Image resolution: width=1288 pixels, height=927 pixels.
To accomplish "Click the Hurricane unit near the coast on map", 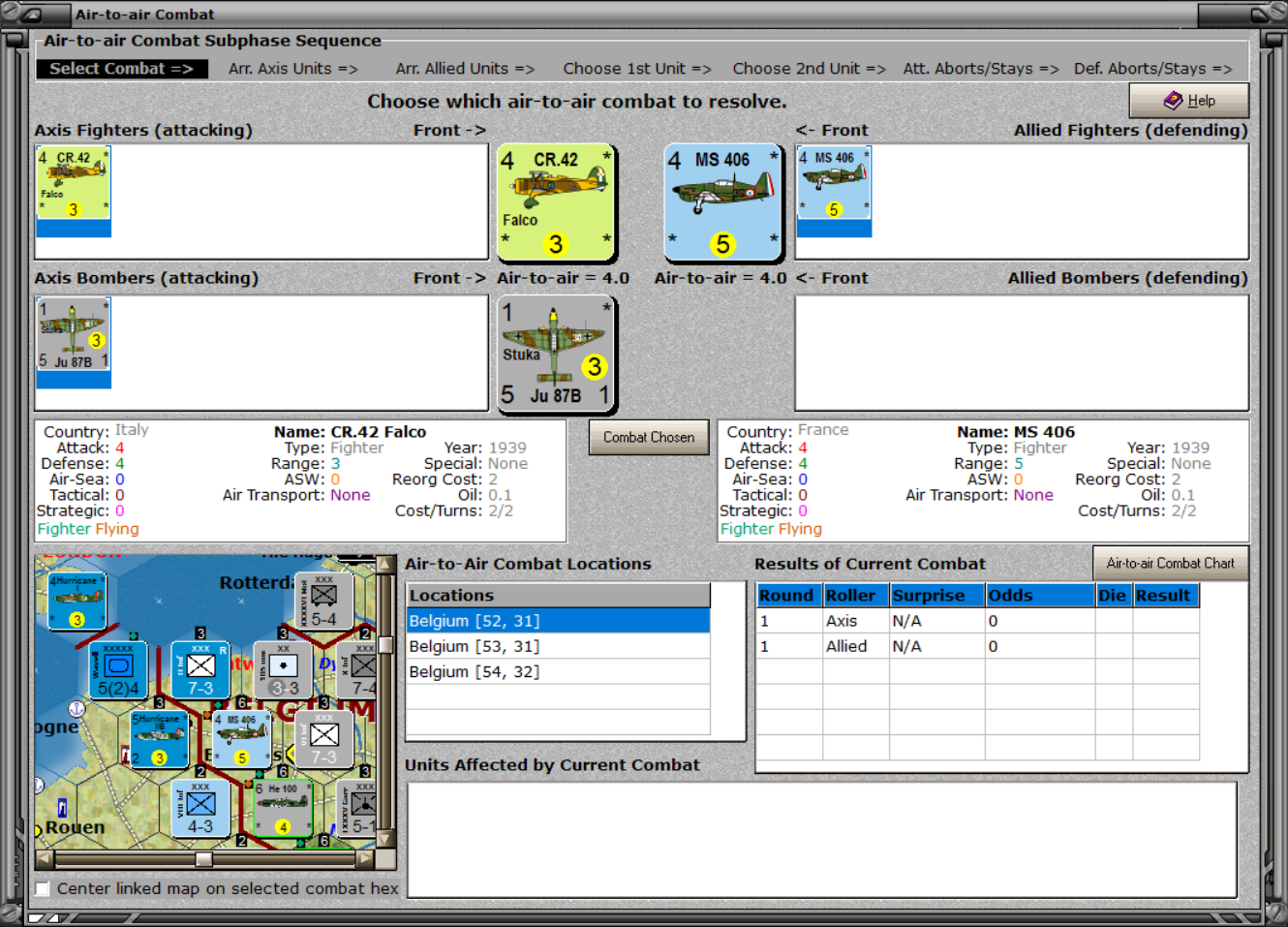I will pos(159,739).
